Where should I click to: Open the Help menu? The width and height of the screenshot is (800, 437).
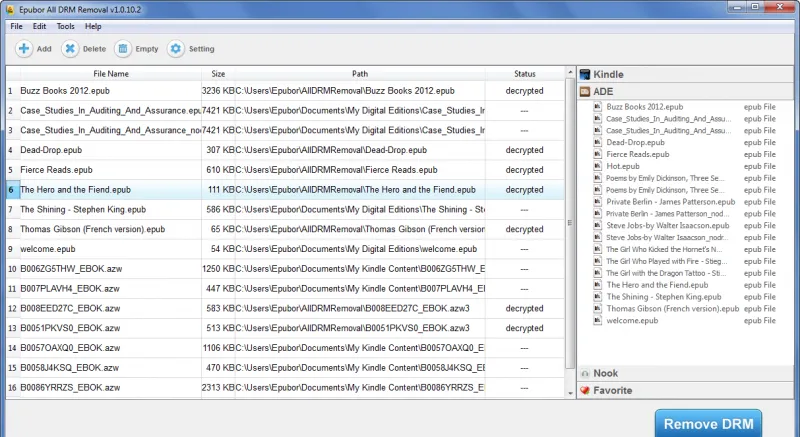[x=93, y=27]
